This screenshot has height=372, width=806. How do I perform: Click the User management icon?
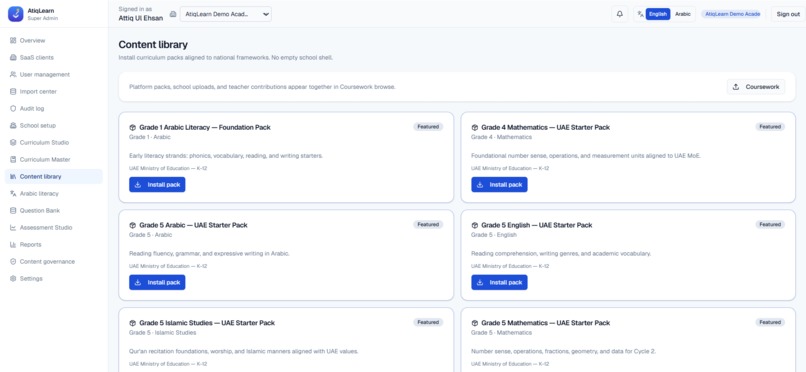13,75
